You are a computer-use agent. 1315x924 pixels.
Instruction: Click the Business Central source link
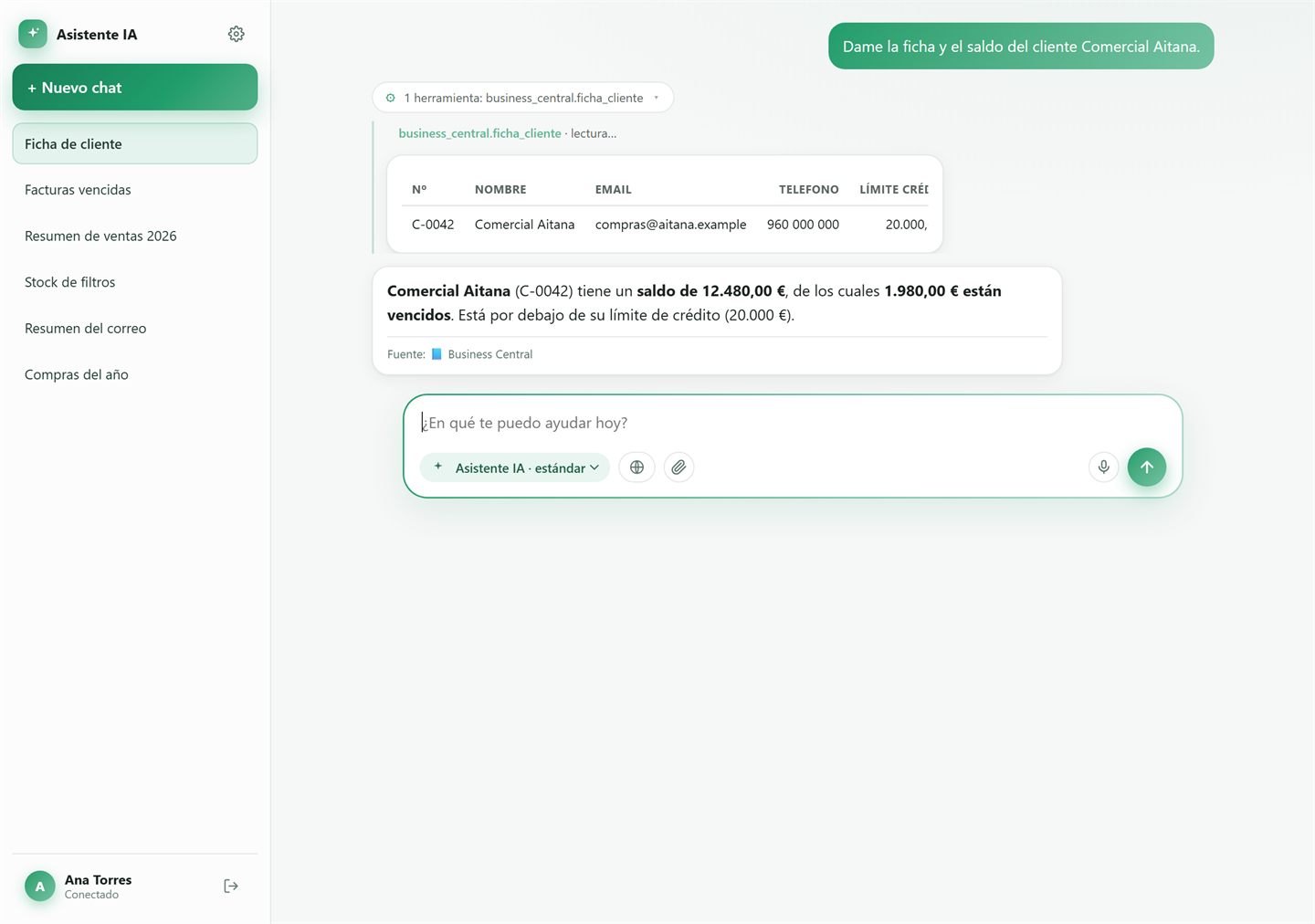click(x=489, y=354)
